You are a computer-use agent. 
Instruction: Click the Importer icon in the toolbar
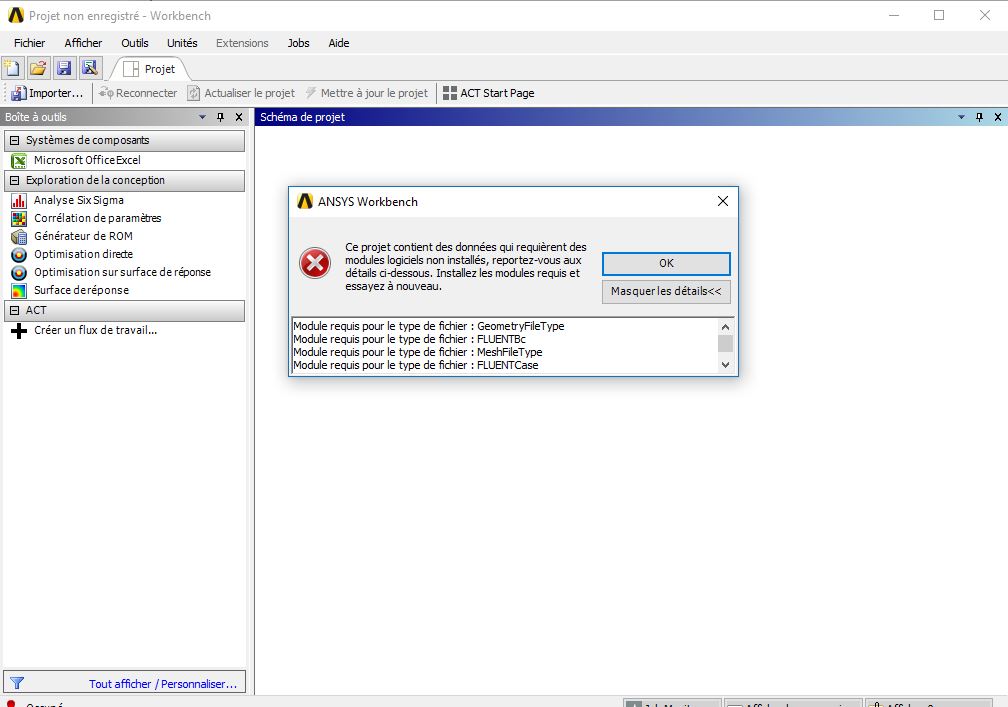click(19, 93)
